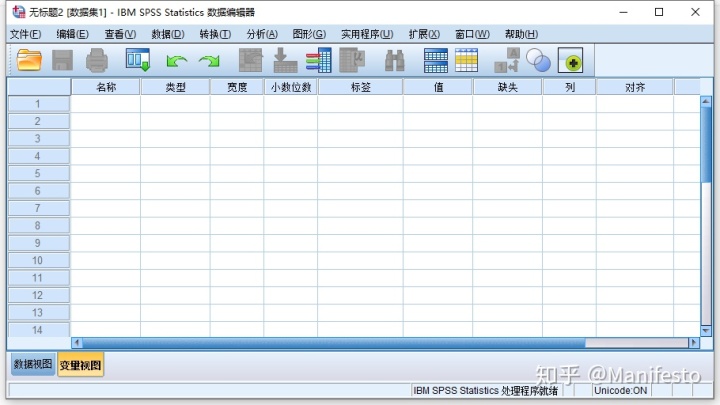
Task: Click the Save document floppy icon
Action: click(62, 60)
